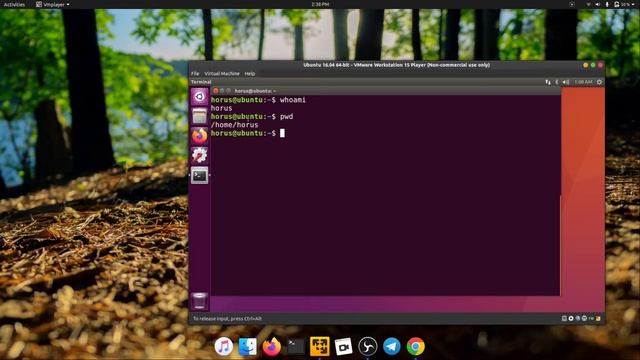
Task: Open the guest sound volume indicator
Action: tap(566, 82)
